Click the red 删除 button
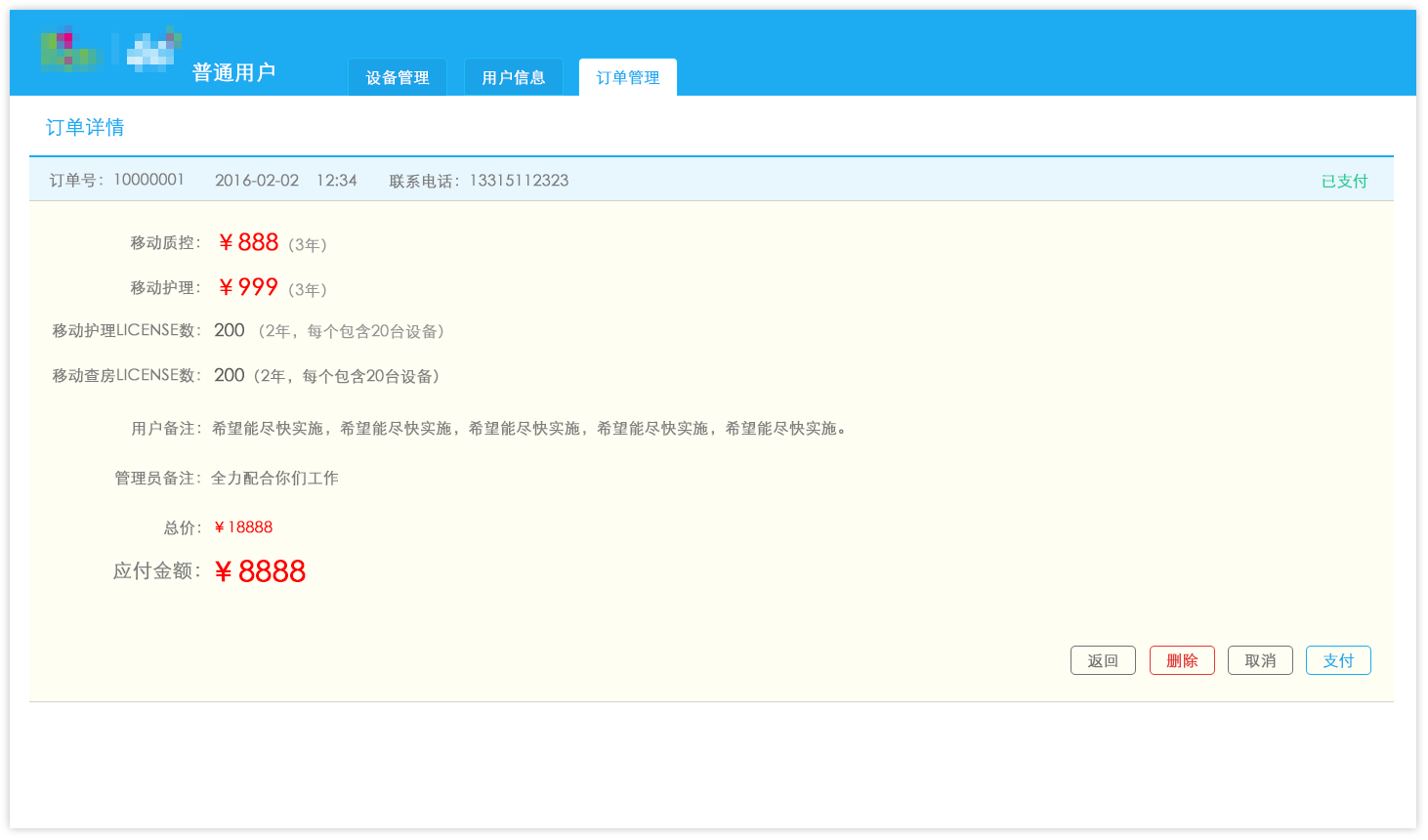Viewport: 1428px width, 840px height. 1182,660
